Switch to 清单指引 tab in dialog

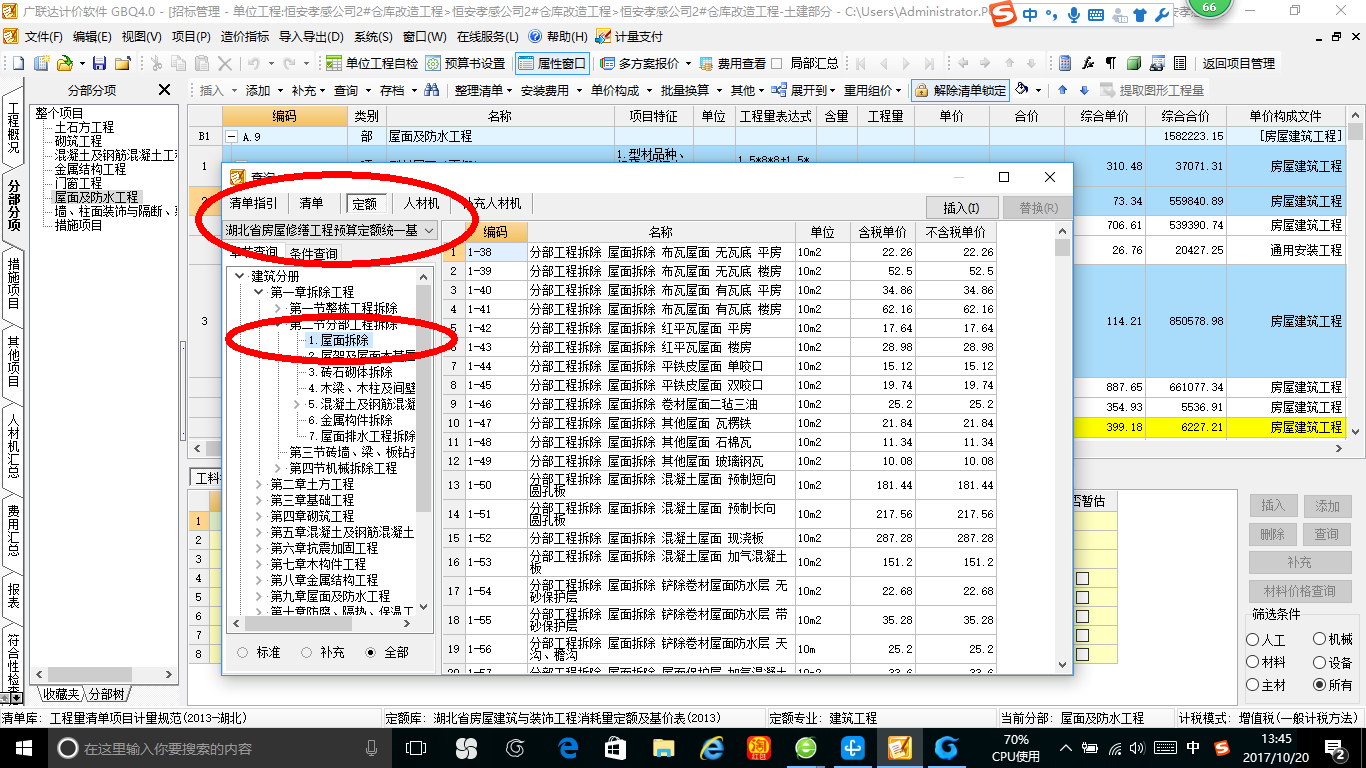254,203
